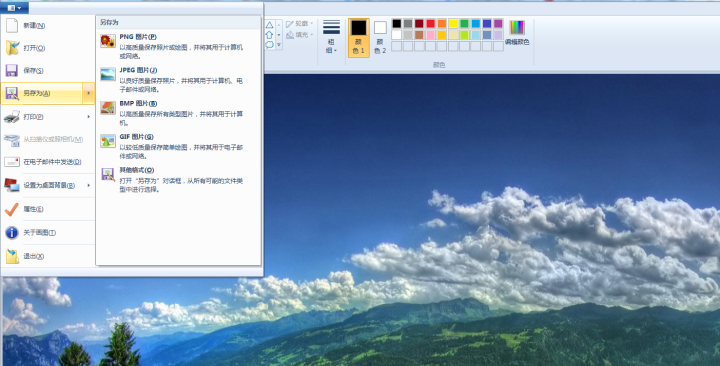Pick the indigo palette swatch
Screen dimensions: 720x366
487,23
